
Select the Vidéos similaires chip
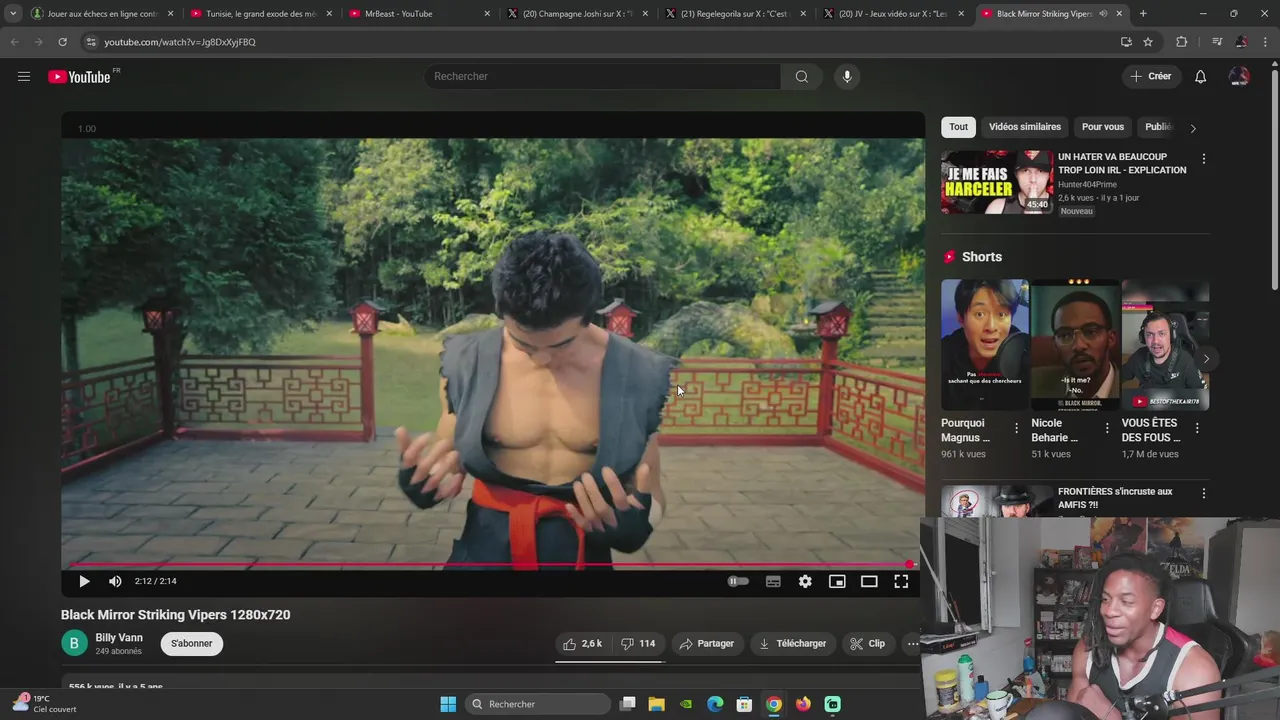(1025, 127)
